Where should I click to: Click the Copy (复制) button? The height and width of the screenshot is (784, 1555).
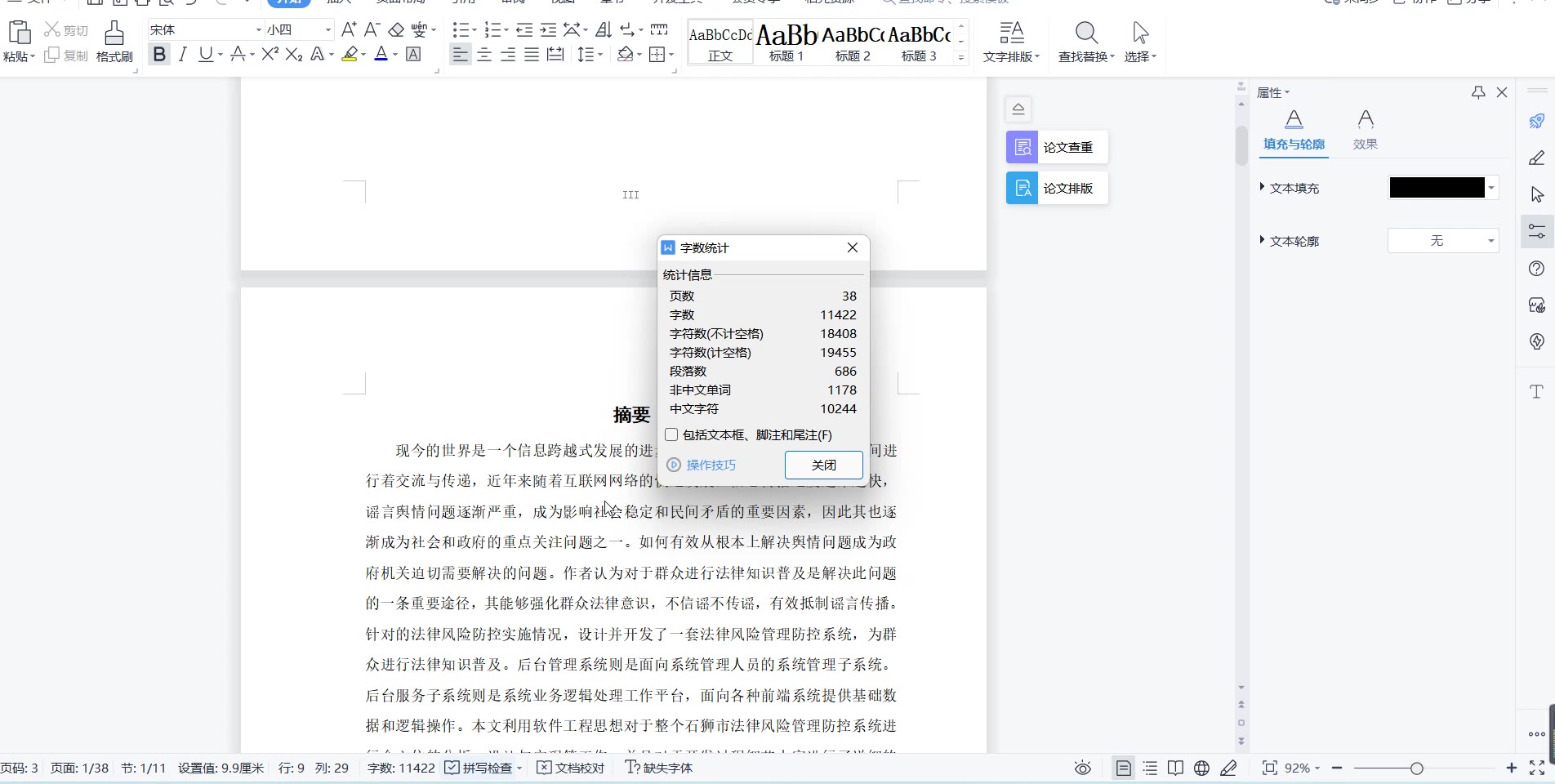[65, 56]
